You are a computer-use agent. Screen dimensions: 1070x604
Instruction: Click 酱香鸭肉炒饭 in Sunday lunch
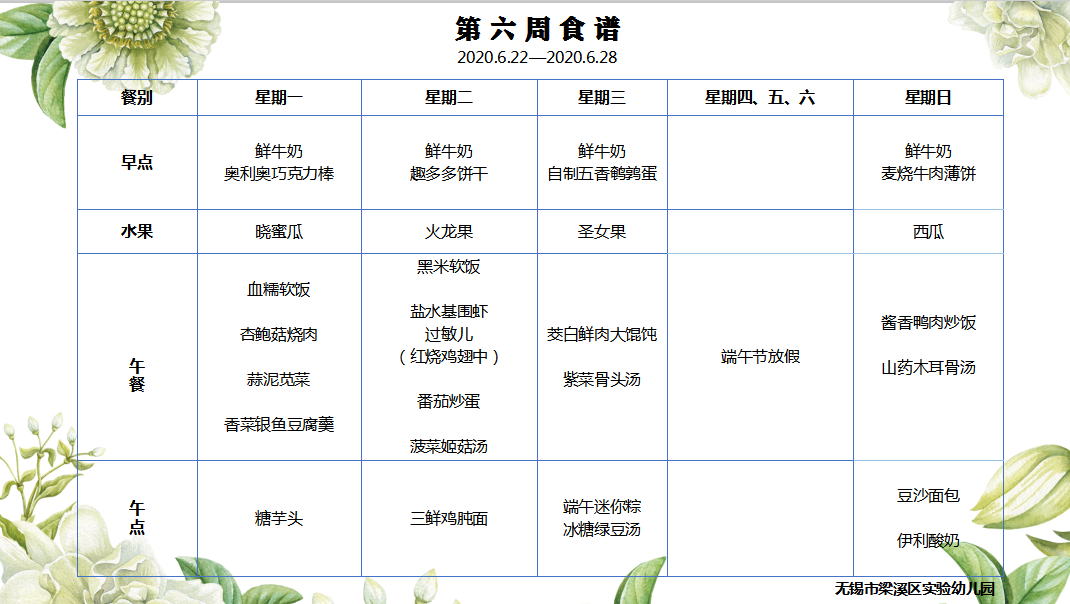tap(928, 323)
